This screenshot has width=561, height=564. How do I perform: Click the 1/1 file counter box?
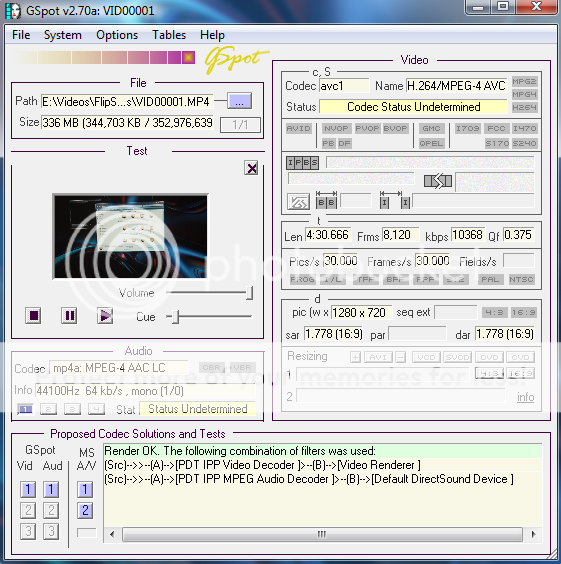(240, 125)
